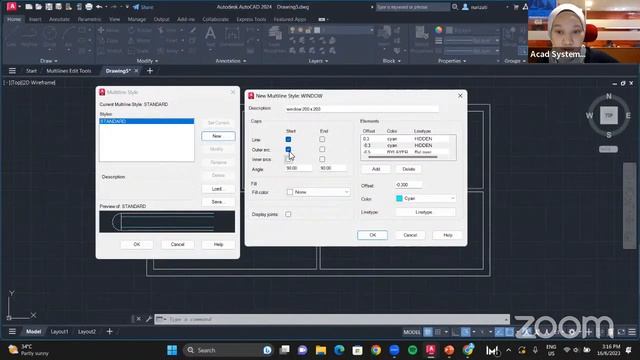Click Load in the Multiline Style dialog
This screenshot has height=360, width=640.
coord(218,189)
